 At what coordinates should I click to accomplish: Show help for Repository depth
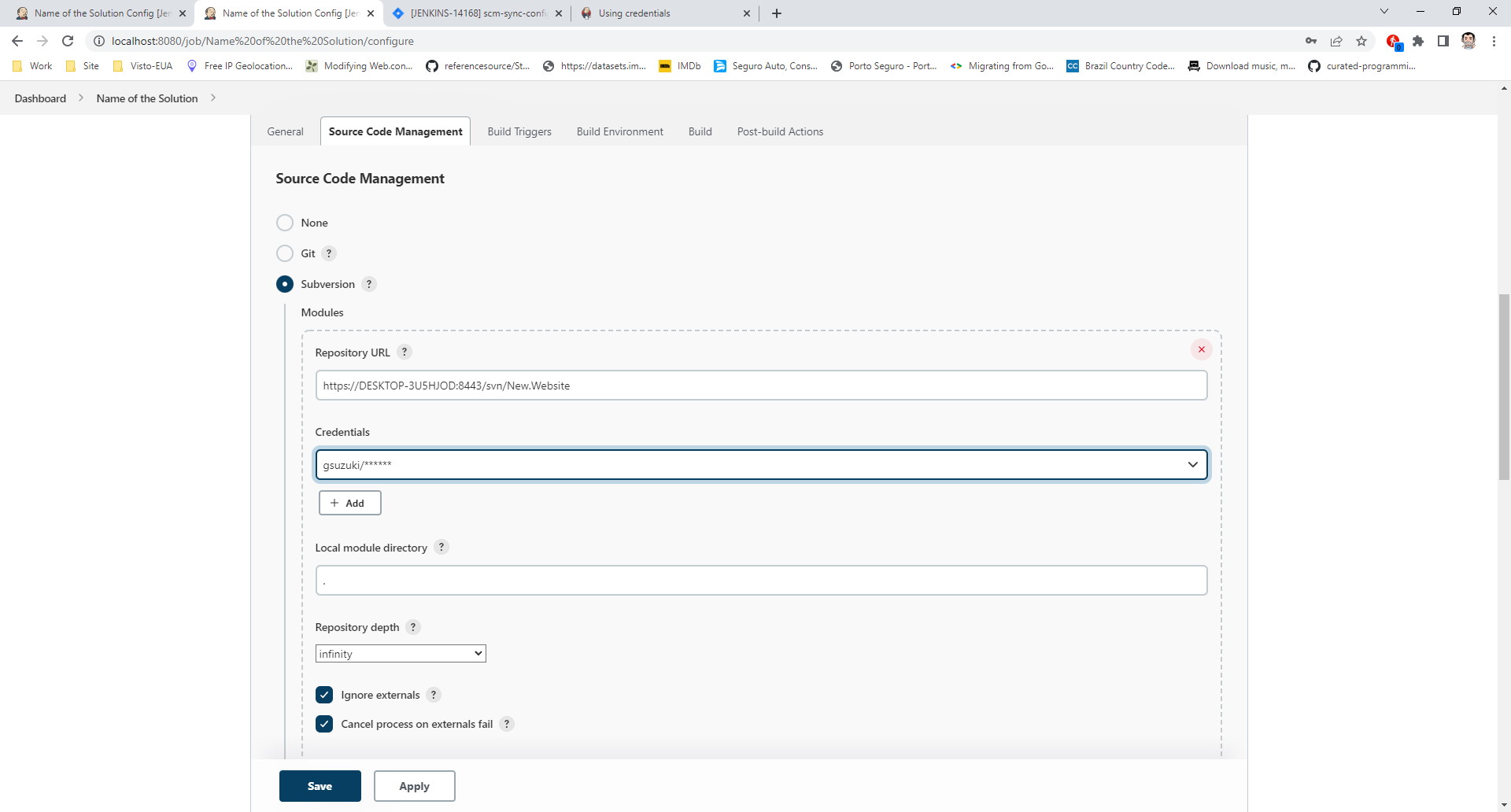(x=413, y=627)
